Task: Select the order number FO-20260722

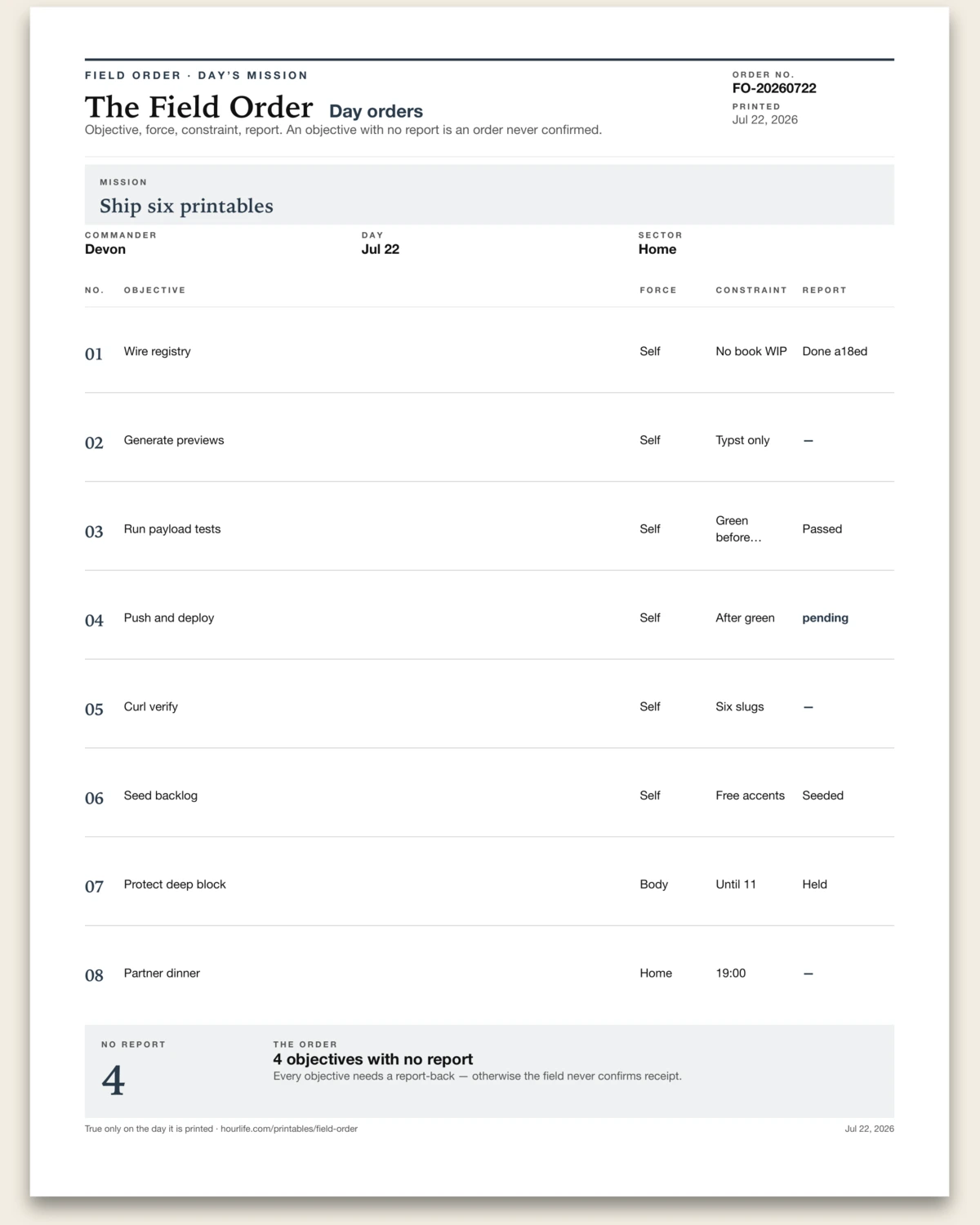Action: pos(774,88)
